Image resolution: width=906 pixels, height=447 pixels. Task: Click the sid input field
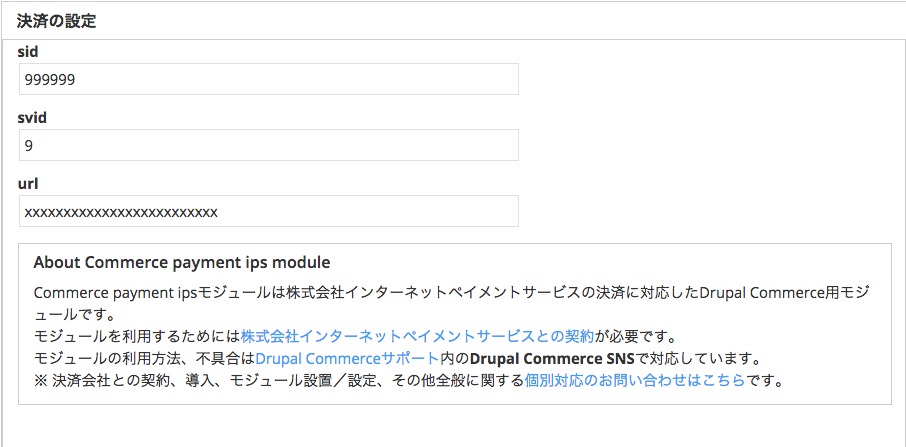268,80
